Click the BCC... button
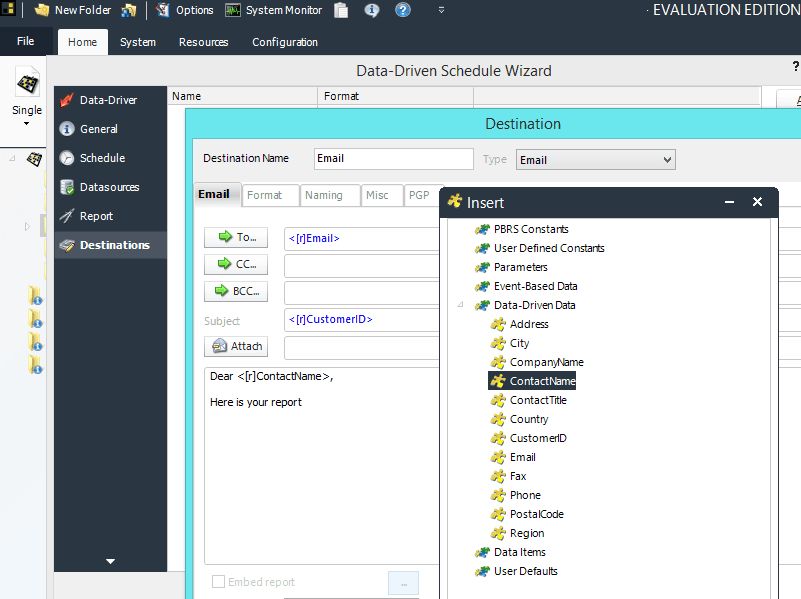The width and height of the screenshot is (801, 599). 235,291
